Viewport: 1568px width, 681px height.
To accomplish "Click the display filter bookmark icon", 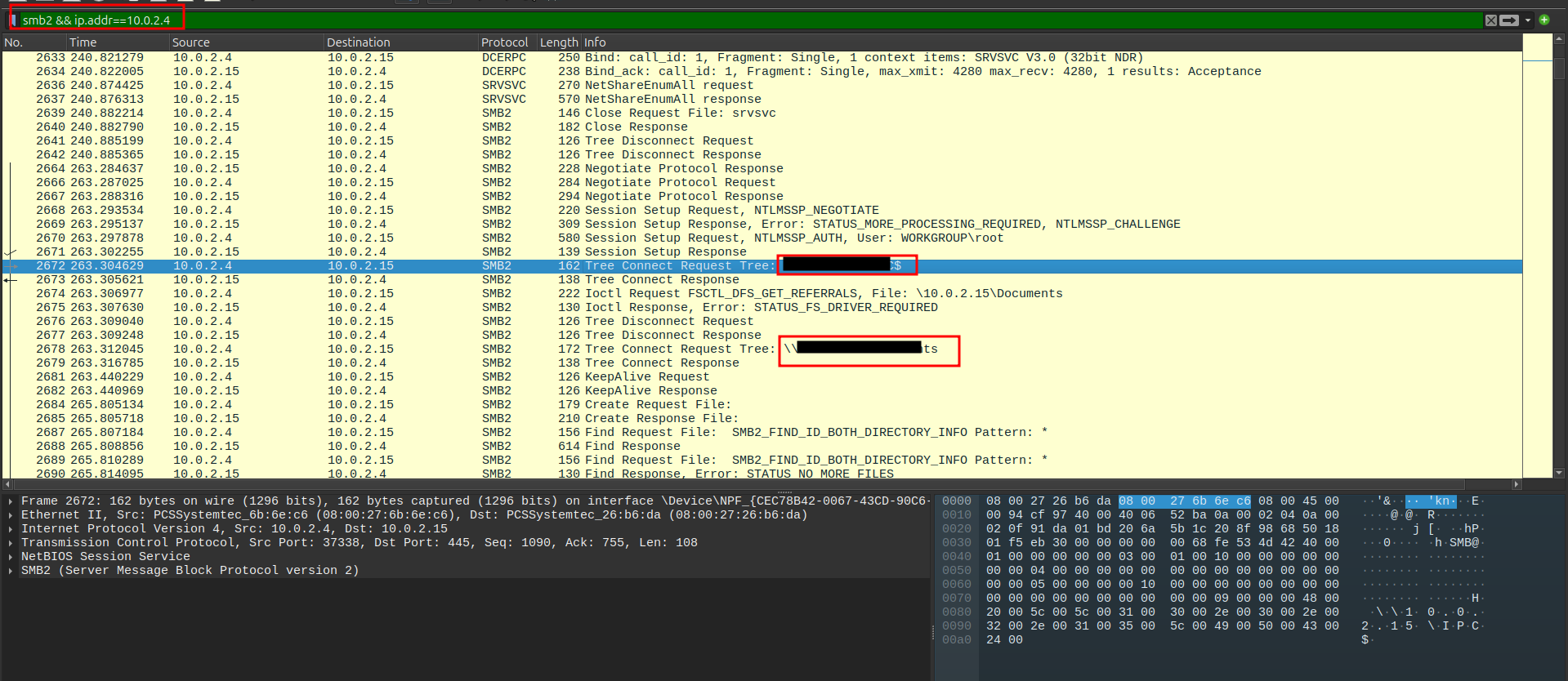I will (x=13, y=20).
